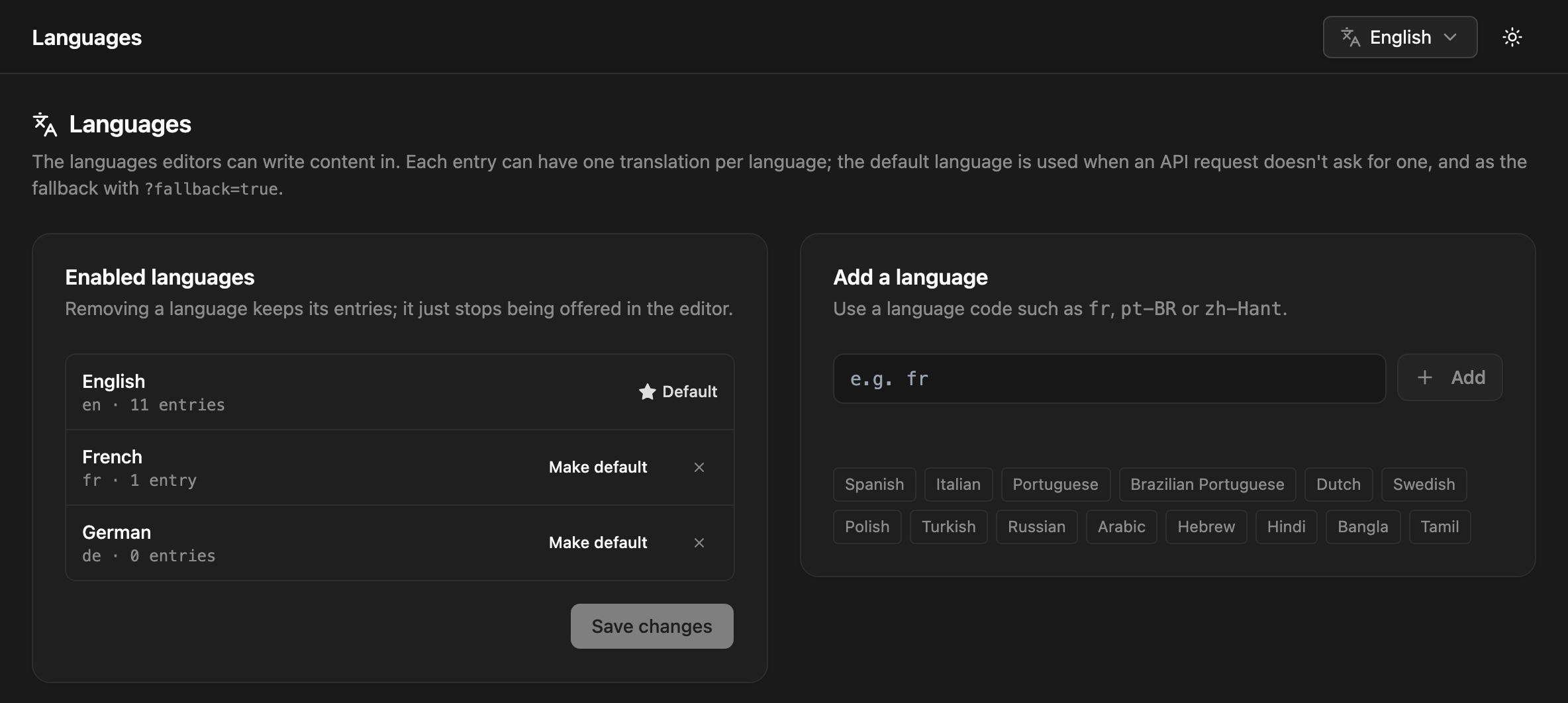Viewport: 1568px width, 703px height.
Task: Select the Tamil suggestion chip
Action: tap(1440, 527)
